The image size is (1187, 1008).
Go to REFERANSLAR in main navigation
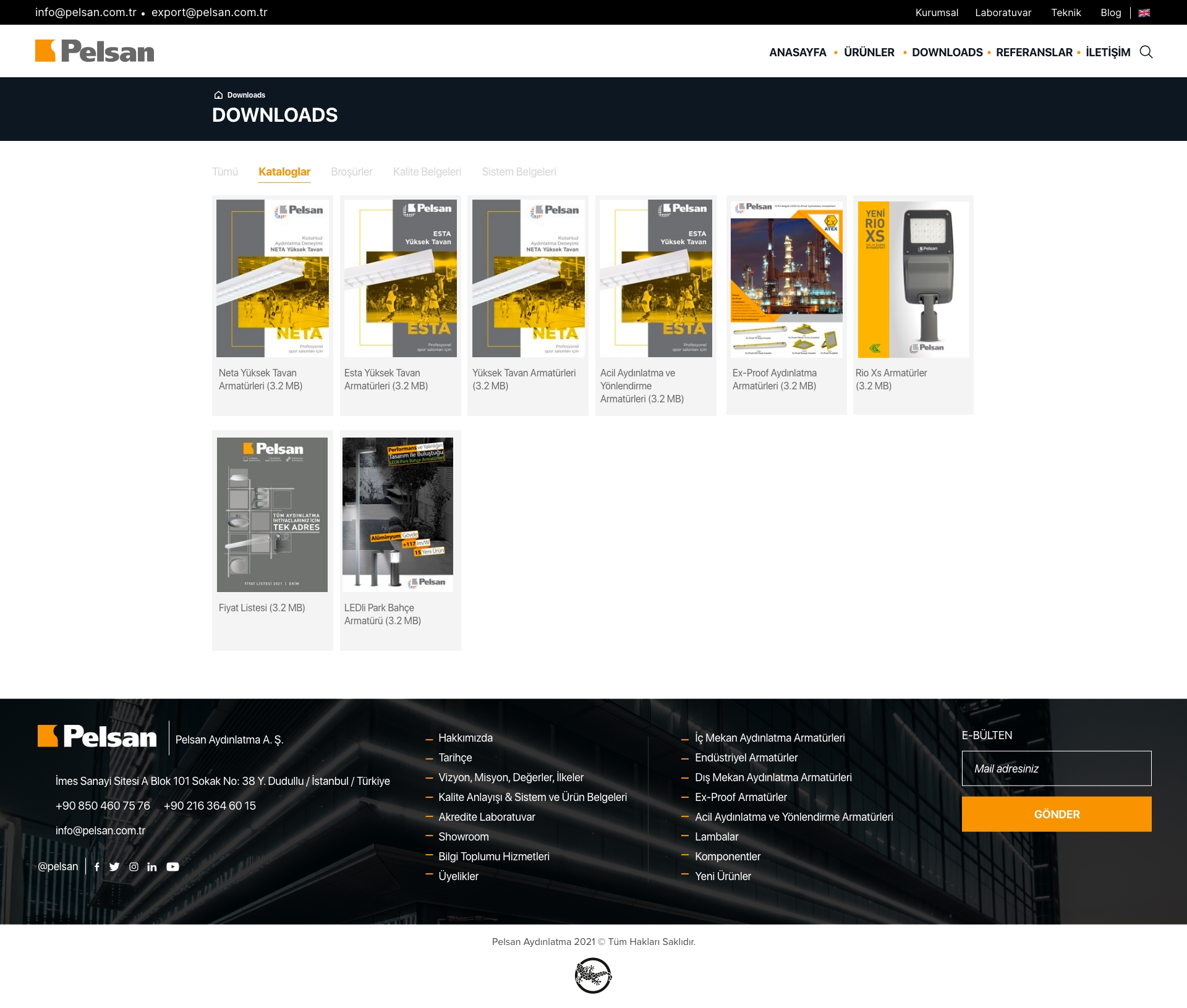[x=1034, y=53]
